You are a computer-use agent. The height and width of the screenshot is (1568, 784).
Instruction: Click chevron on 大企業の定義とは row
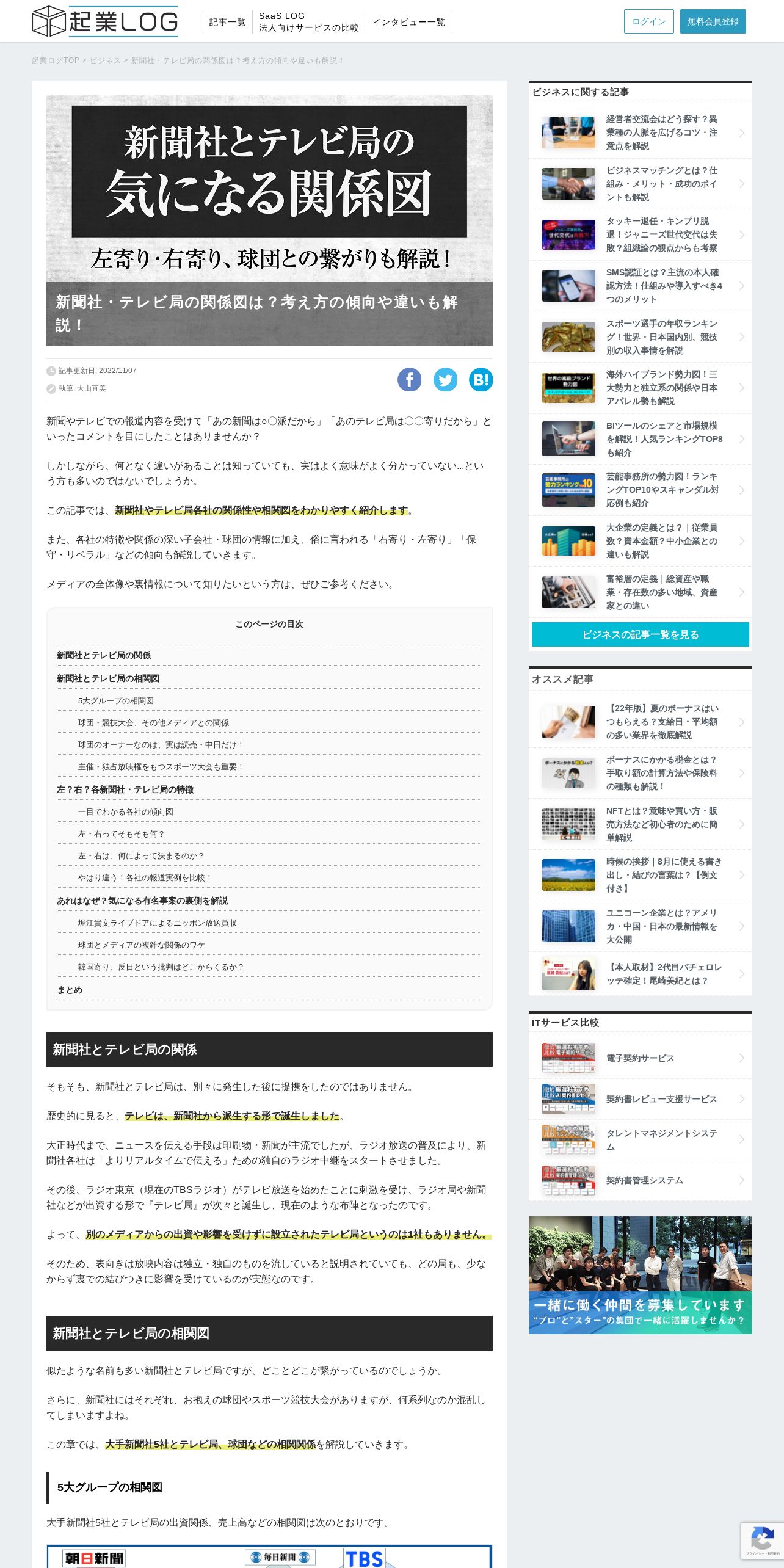click(742, 541)
